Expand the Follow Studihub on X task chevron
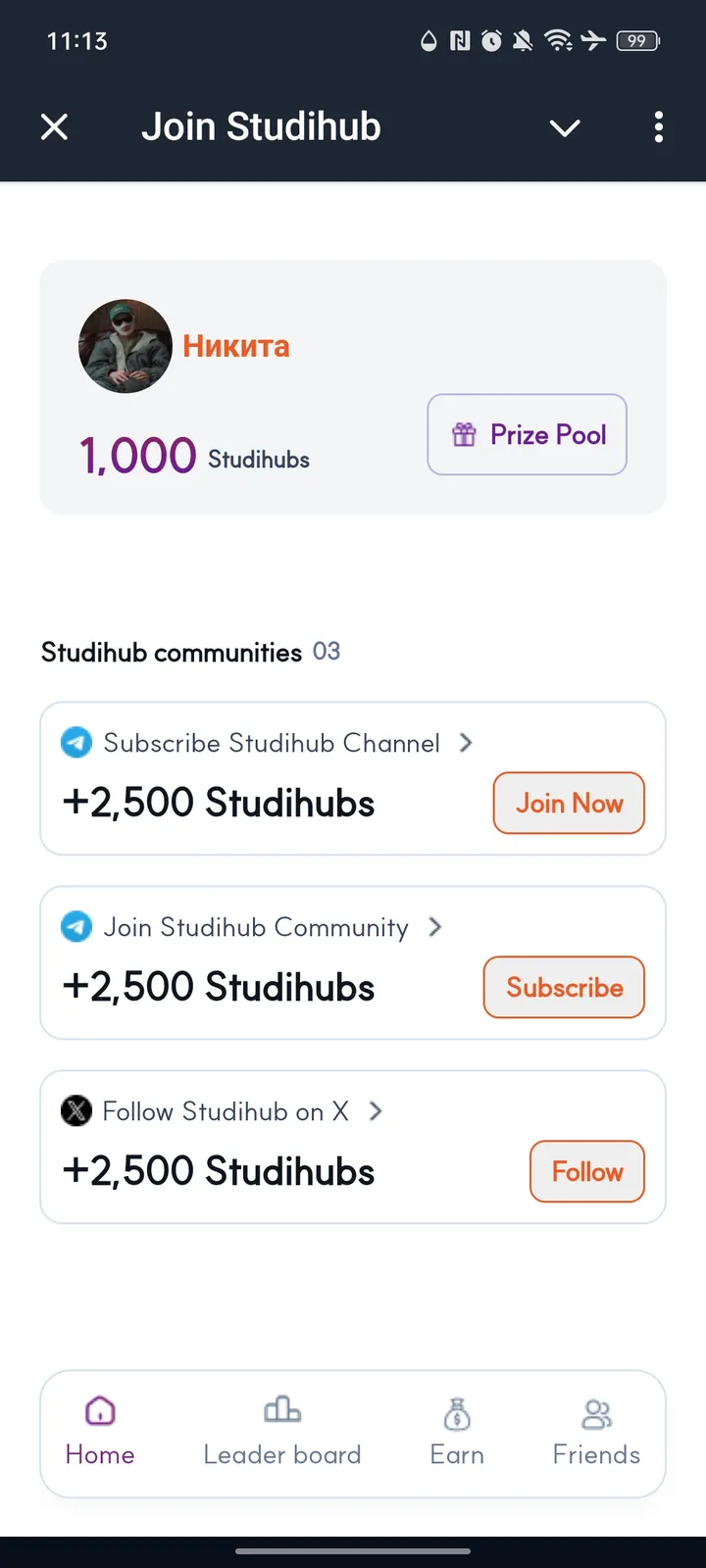Viewport: 706px width, 1568px height. (x=376, y=1111)
